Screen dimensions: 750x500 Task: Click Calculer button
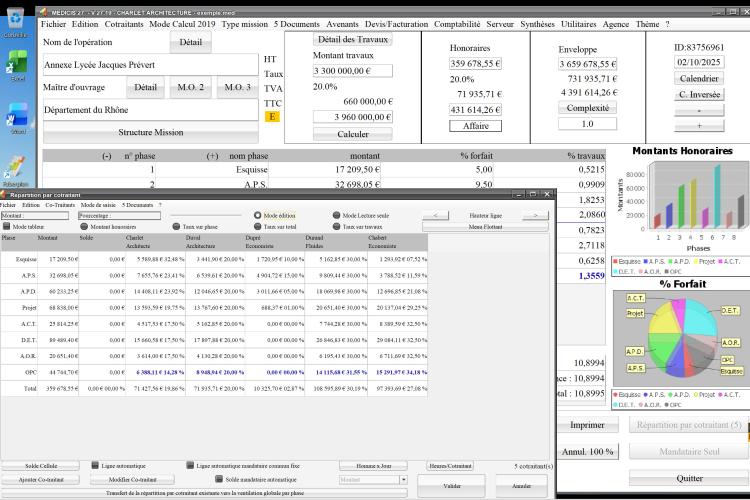tap(353, 134)
